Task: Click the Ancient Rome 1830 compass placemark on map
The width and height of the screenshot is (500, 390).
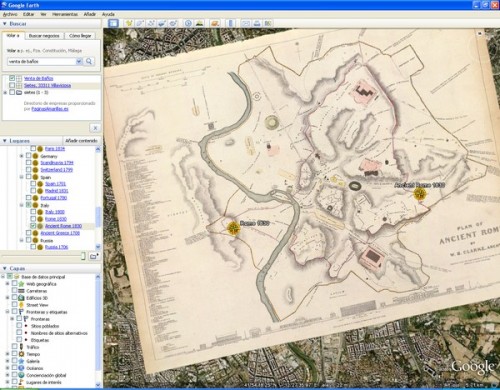Action: [x=420, y=194]
